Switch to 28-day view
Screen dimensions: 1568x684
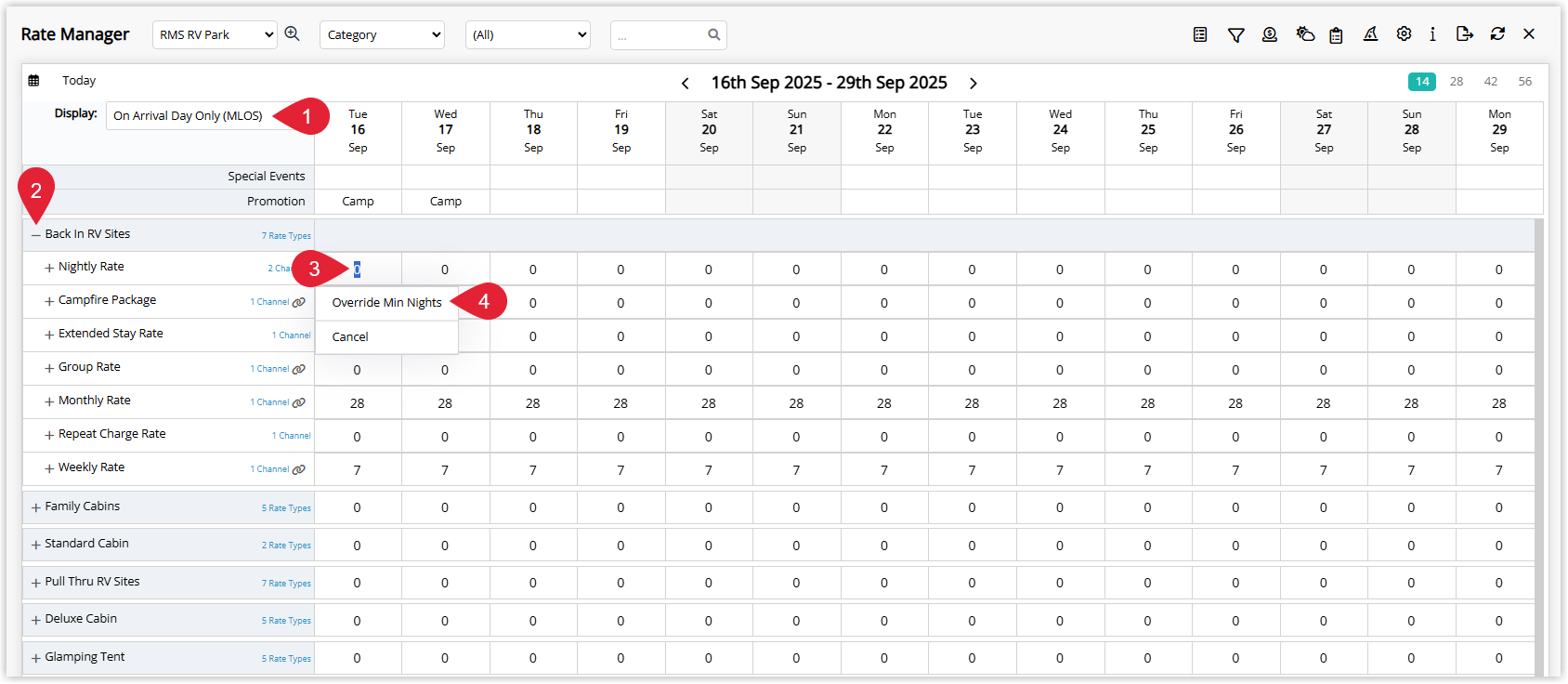coord(1457,82)
